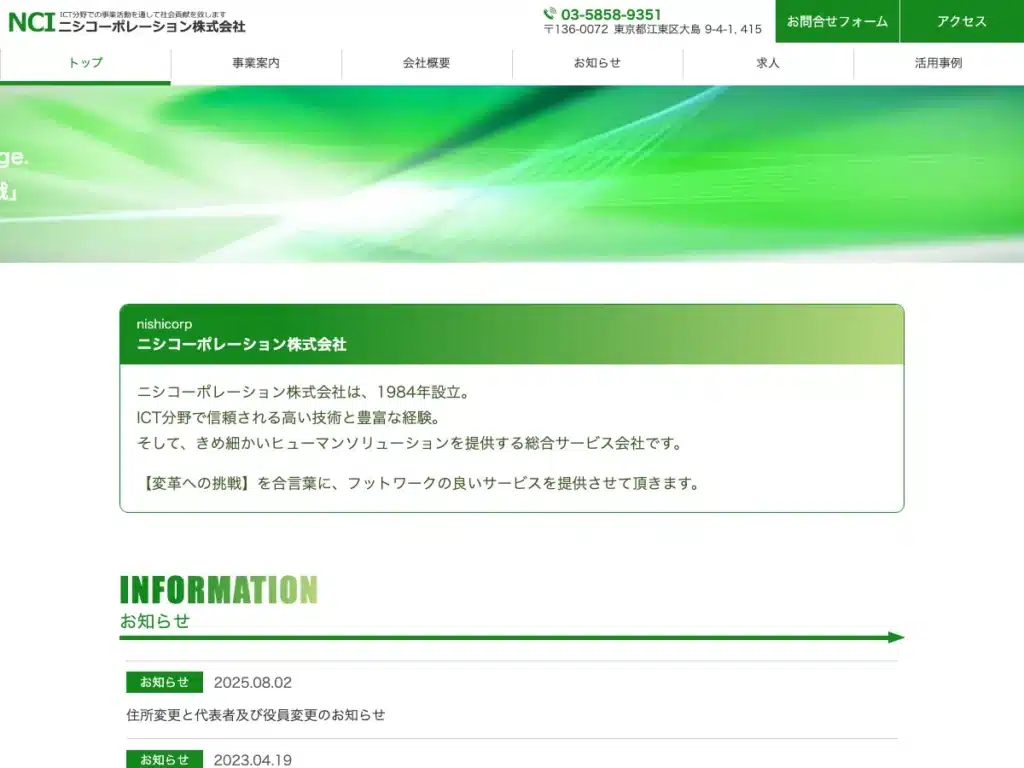Click the green hero banner image

(x=512, y=174)
